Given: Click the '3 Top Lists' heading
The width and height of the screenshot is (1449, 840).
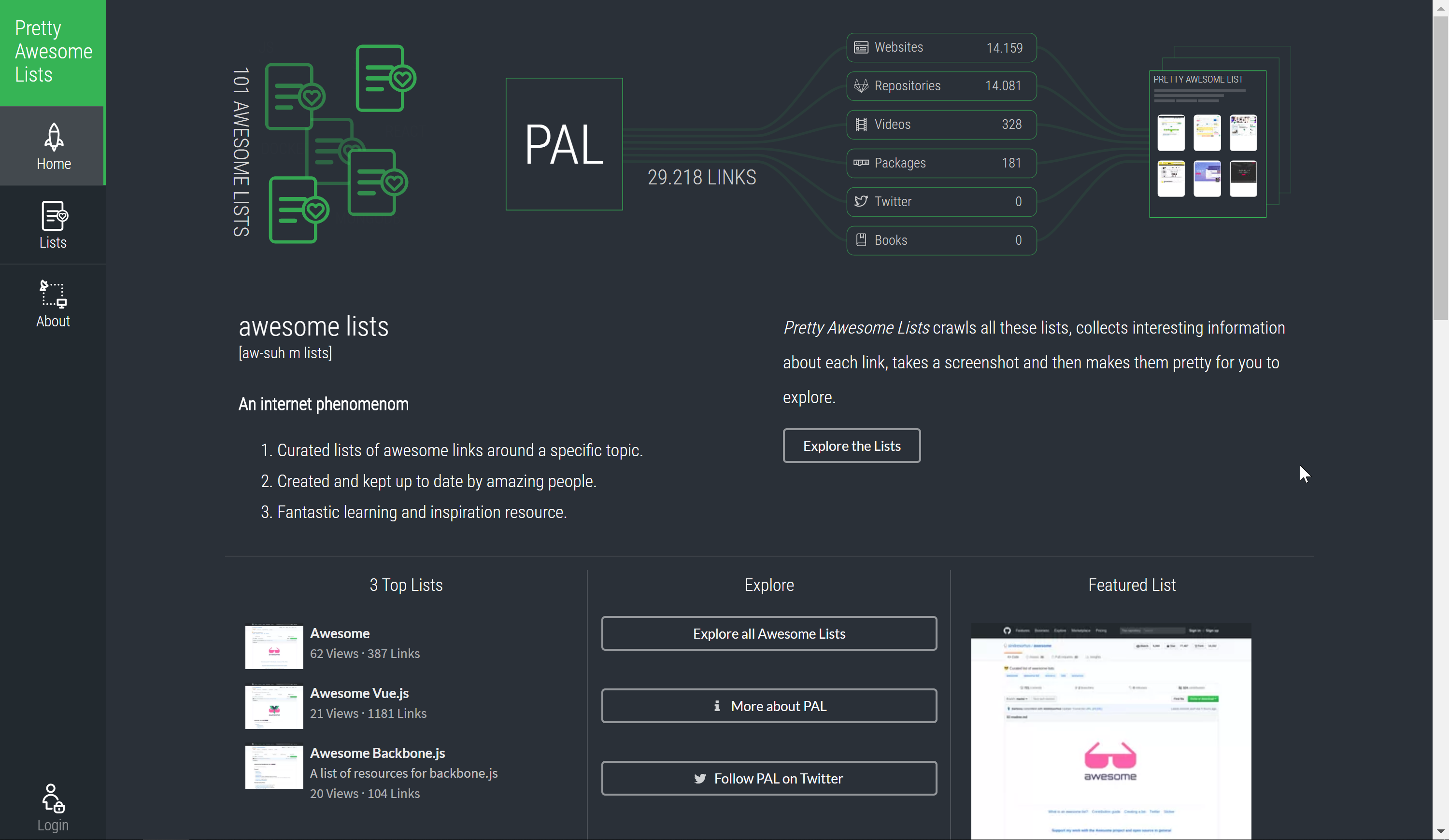Looking at the screenshot, I should [x=406, y=585].
